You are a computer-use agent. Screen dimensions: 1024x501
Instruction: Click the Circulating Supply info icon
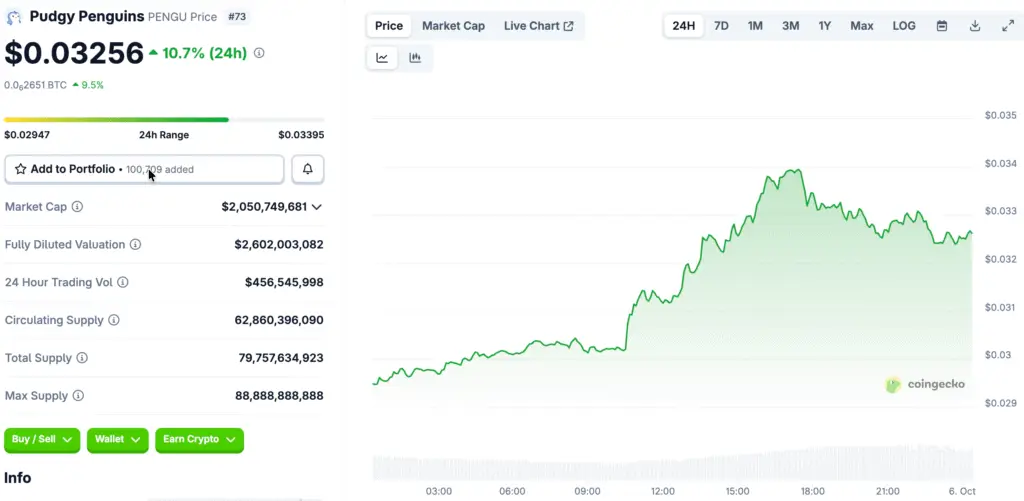114,320
